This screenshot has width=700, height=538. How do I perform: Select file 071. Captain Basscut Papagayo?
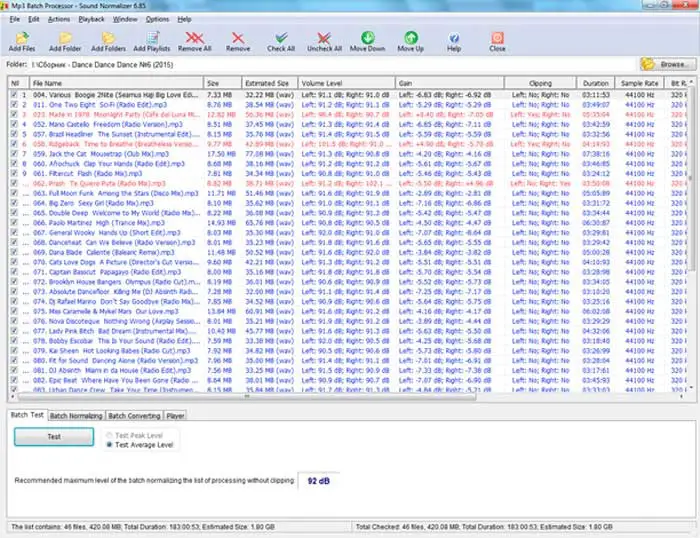[x=107, y=272]
